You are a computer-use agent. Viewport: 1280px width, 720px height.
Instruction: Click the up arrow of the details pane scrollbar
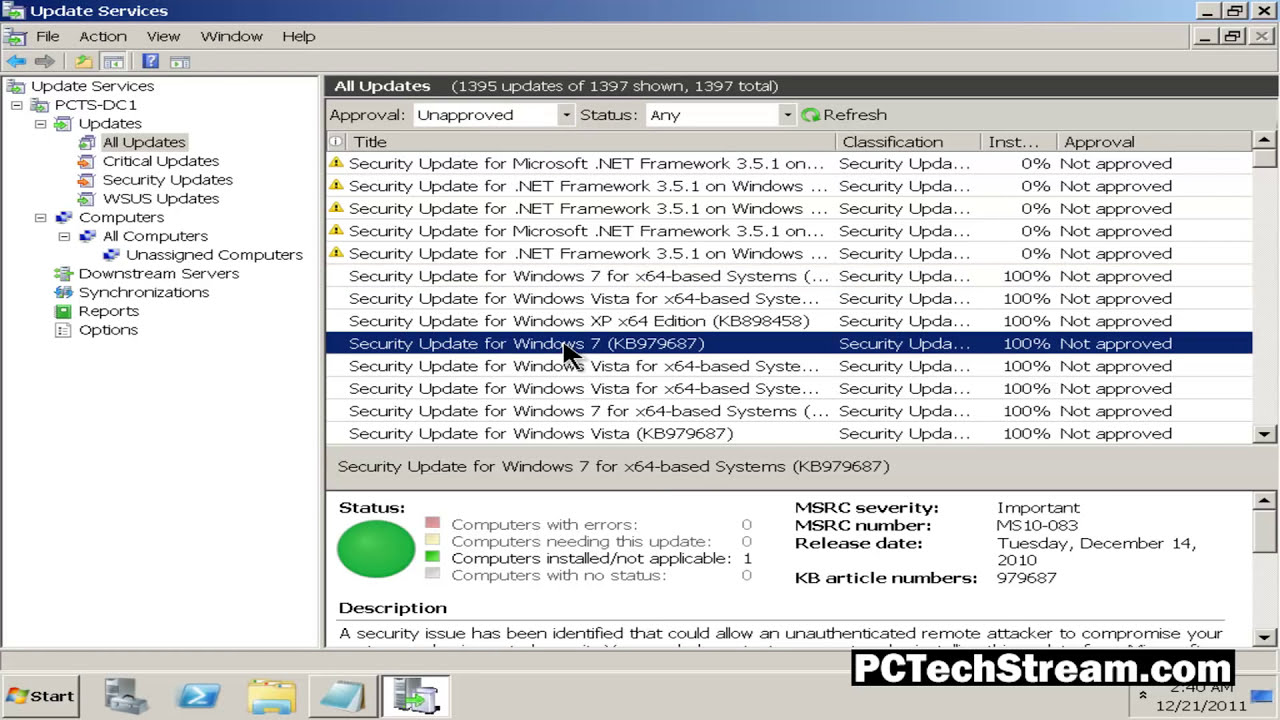click(1265, 500)
